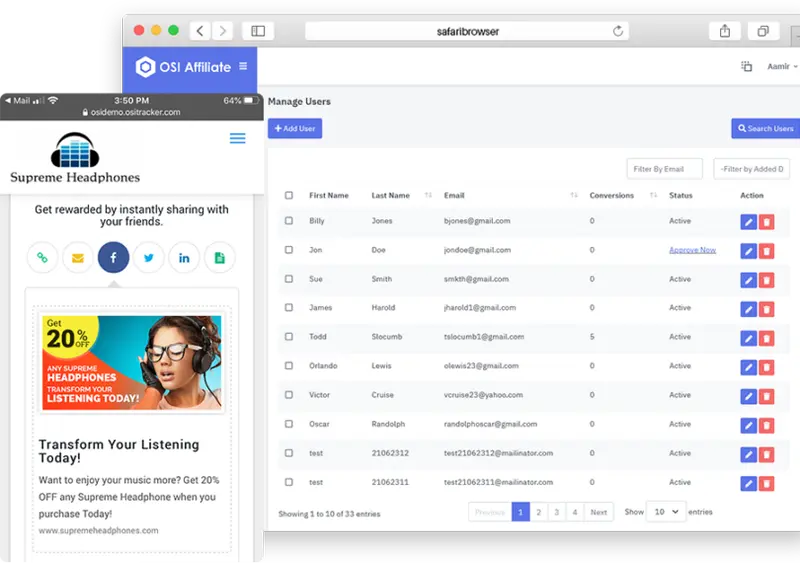
Task: Delete user Todd Slocumb with trash icon
Action: (x=766, y=338)
